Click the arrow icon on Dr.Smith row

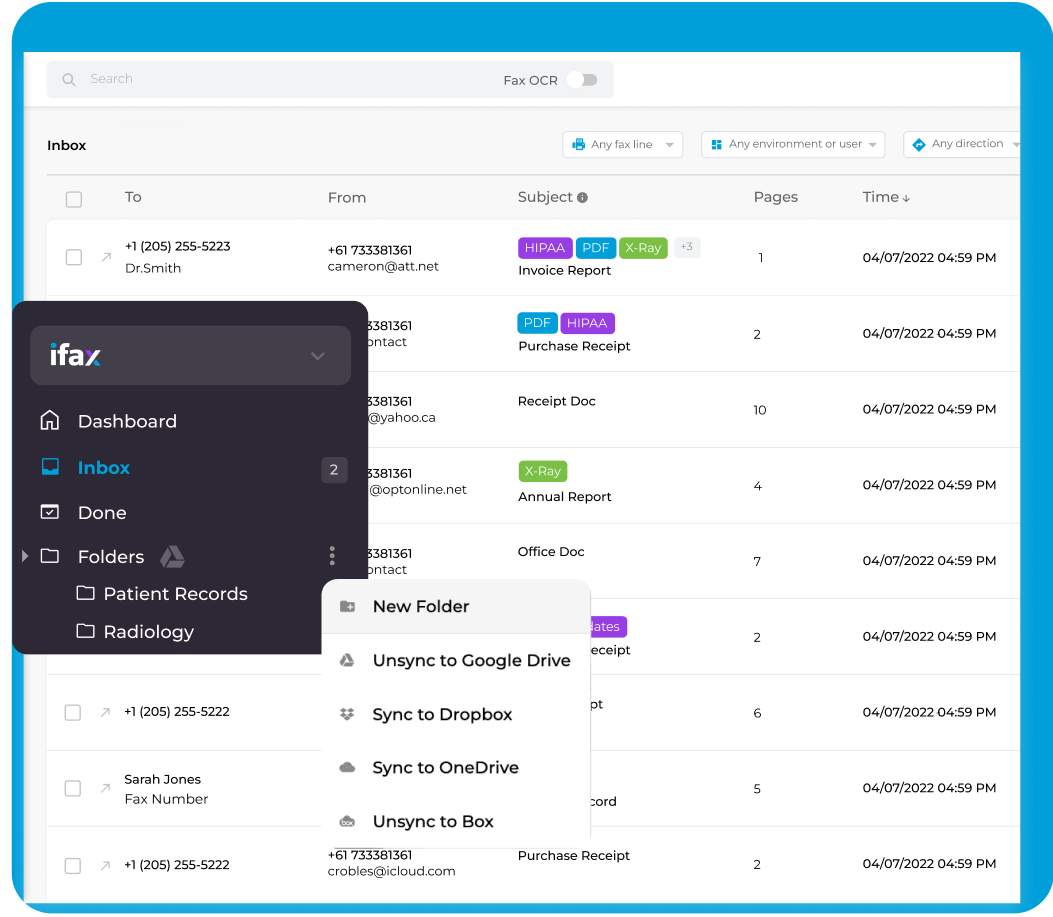(106, 258)
